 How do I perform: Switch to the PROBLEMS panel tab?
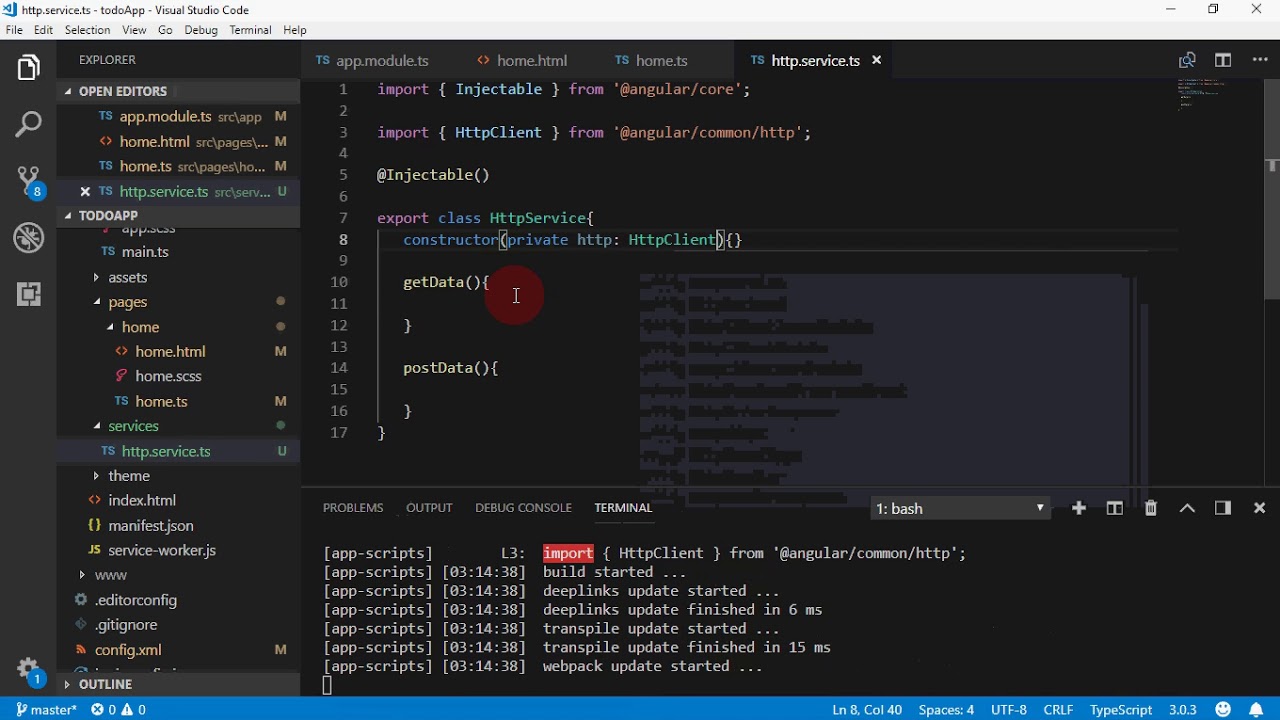(353, 508)
